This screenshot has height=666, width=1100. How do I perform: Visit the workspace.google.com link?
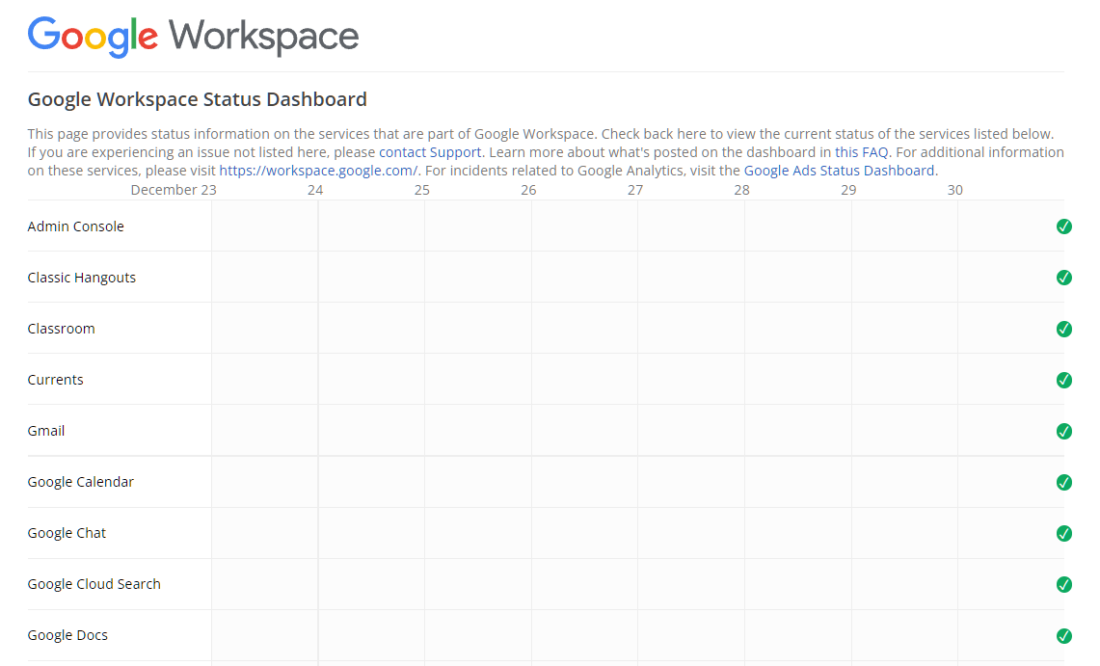click(x=318, y=170)
